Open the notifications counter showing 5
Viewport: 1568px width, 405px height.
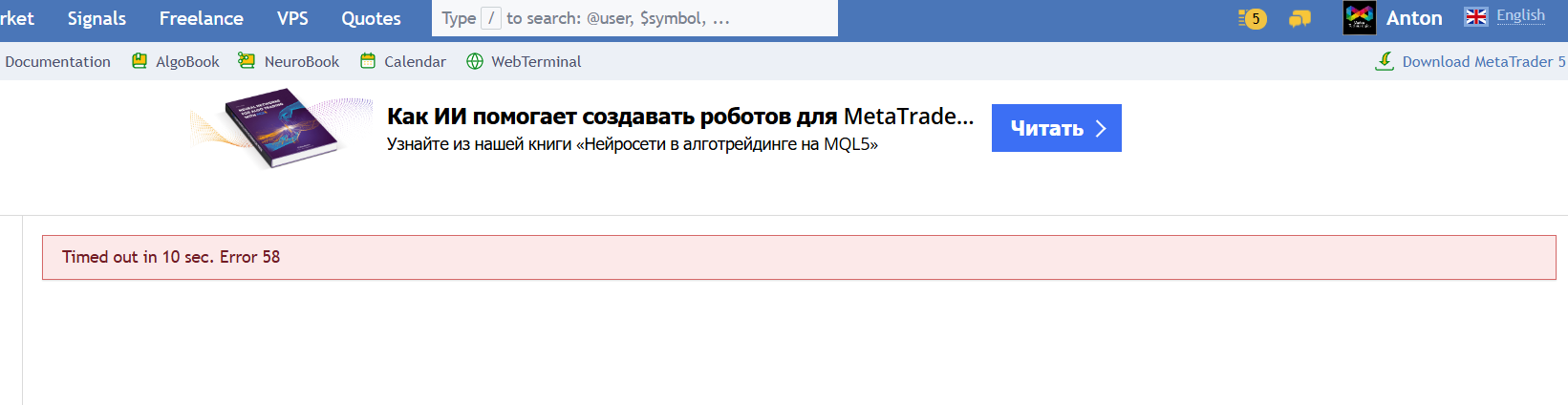pyautogui.click(x=1253, y=18)
